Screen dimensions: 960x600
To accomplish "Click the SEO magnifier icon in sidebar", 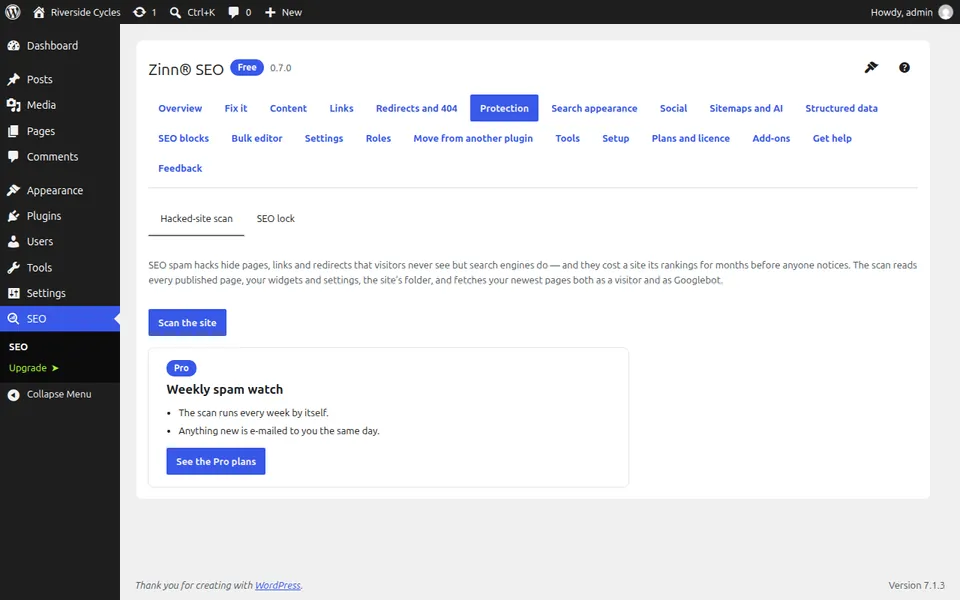I will pos(13,319).
